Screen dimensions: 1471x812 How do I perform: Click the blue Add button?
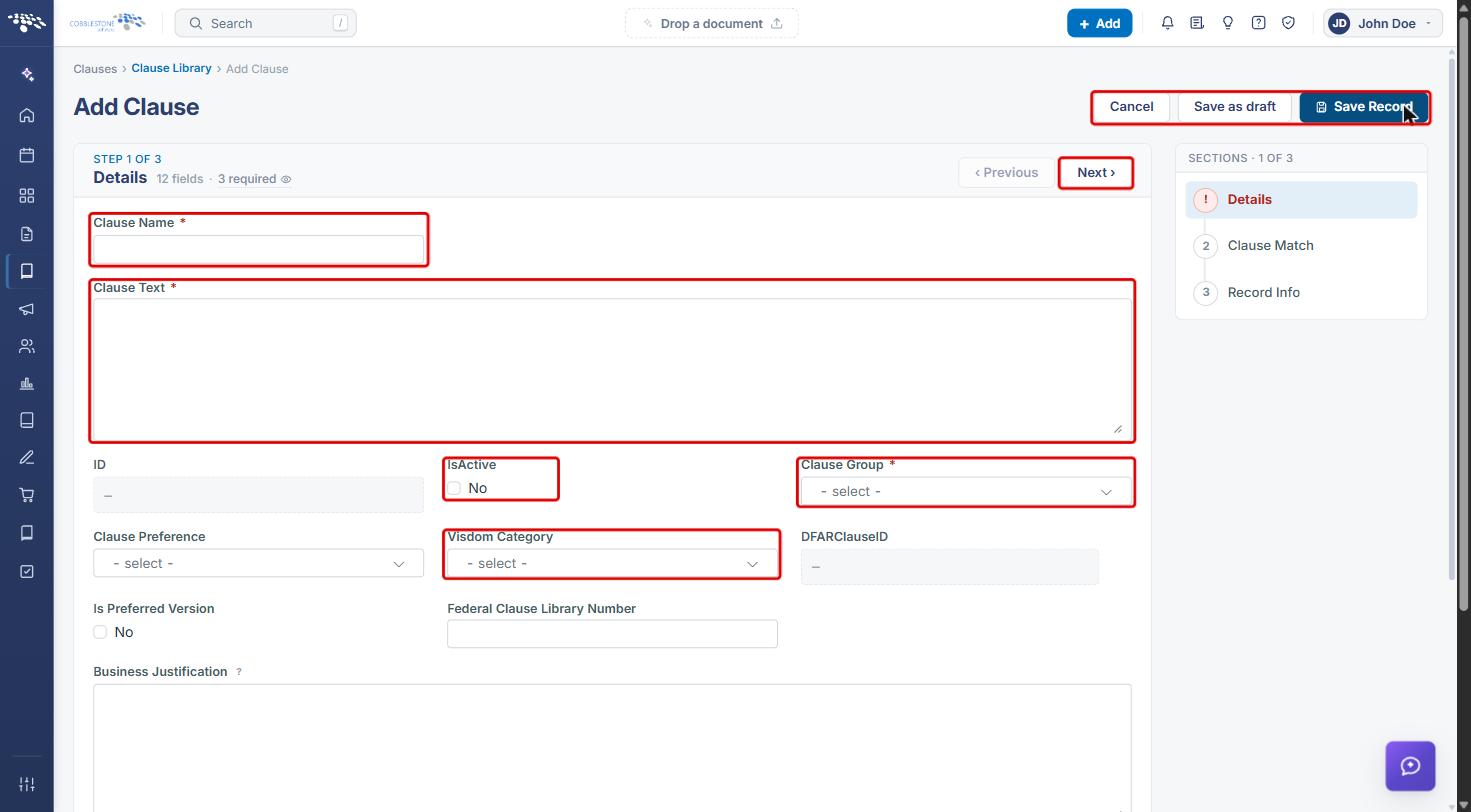pos(1099,23)
